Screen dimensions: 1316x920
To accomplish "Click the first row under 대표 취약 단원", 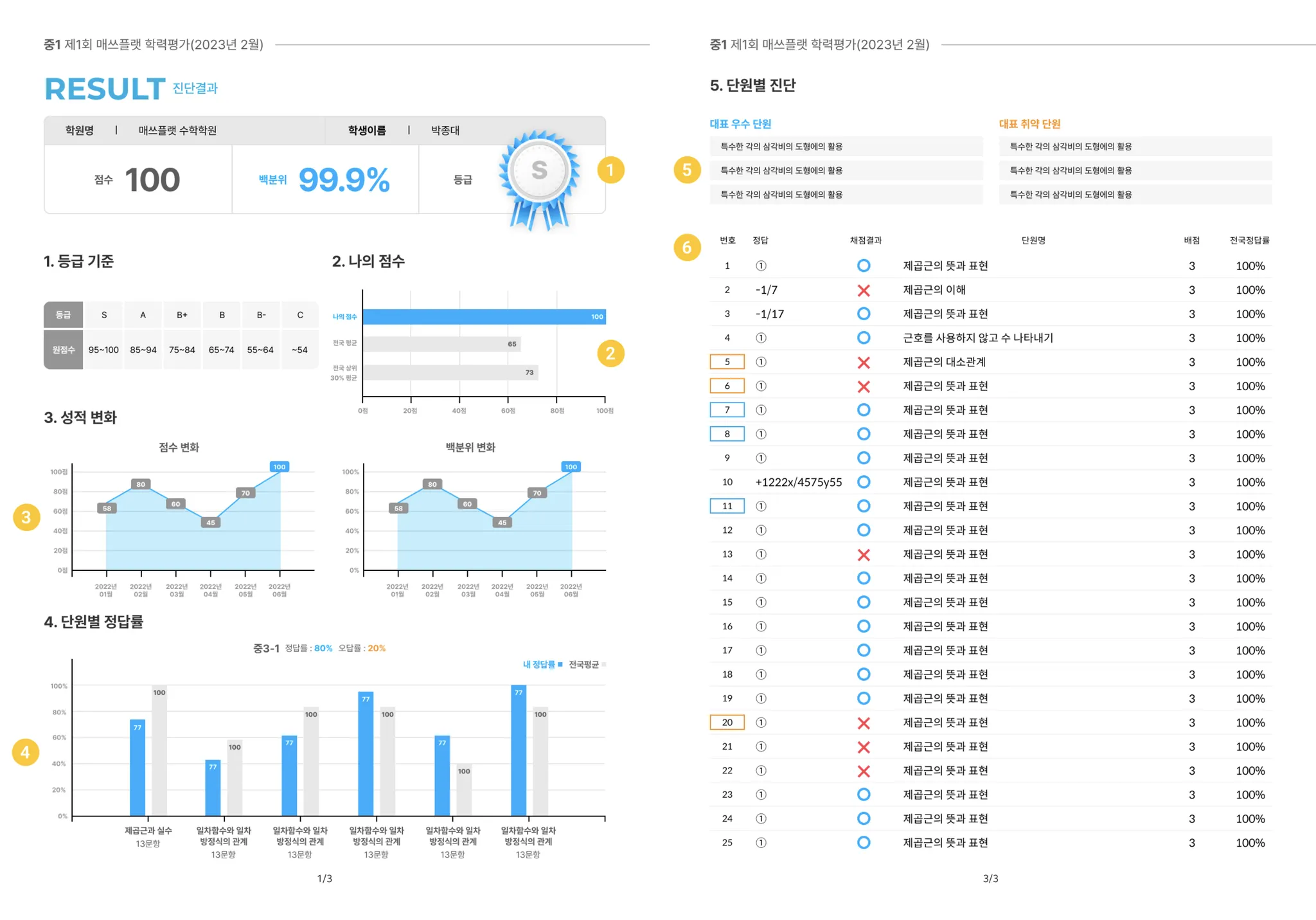I will 1135,147.
